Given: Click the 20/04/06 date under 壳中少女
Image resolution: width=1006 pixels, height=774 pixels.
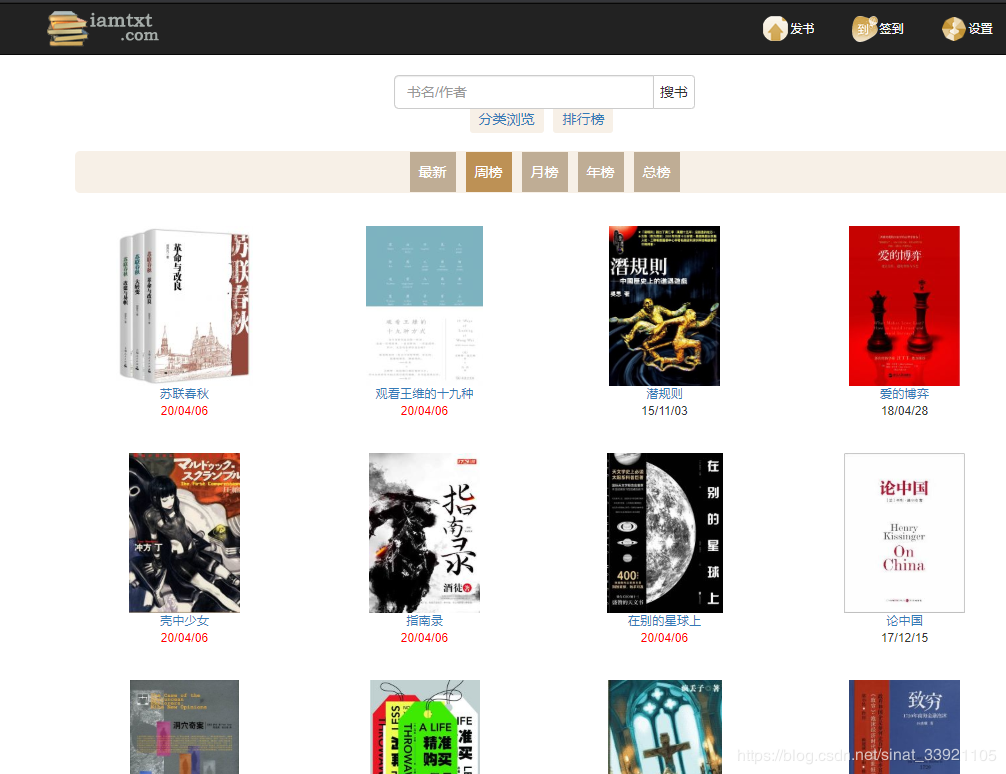Looking at the screenshot, I should coord(184,638).
